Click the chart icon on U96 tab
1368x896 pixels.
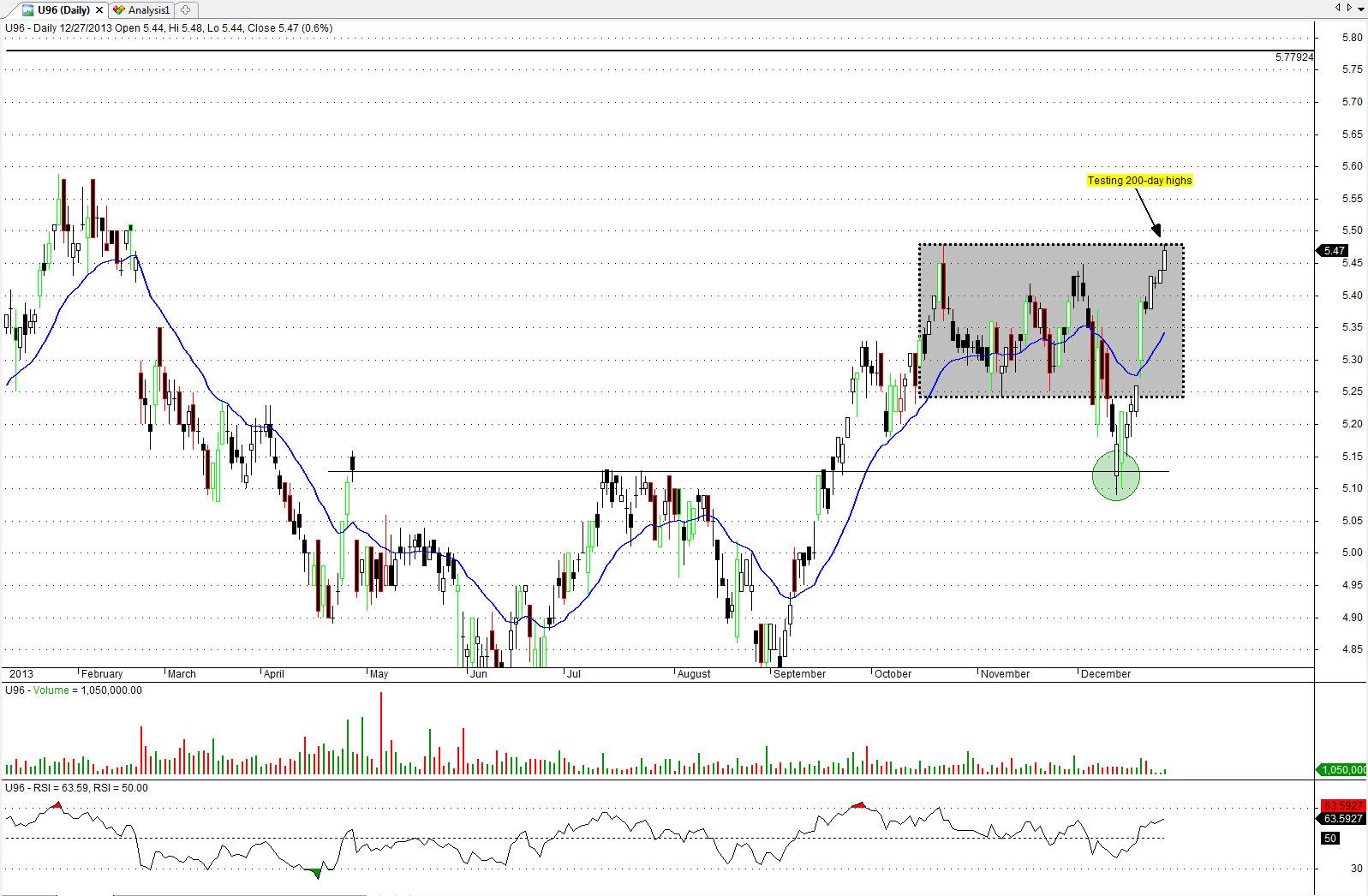pos(27,10)
